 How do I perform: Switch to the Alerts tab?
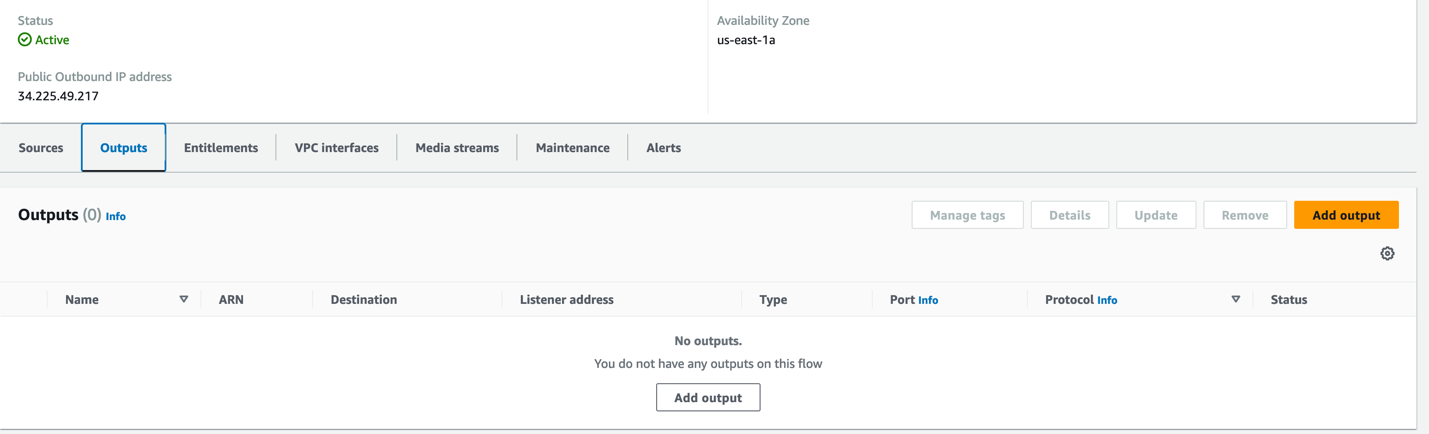click(664, 148)
